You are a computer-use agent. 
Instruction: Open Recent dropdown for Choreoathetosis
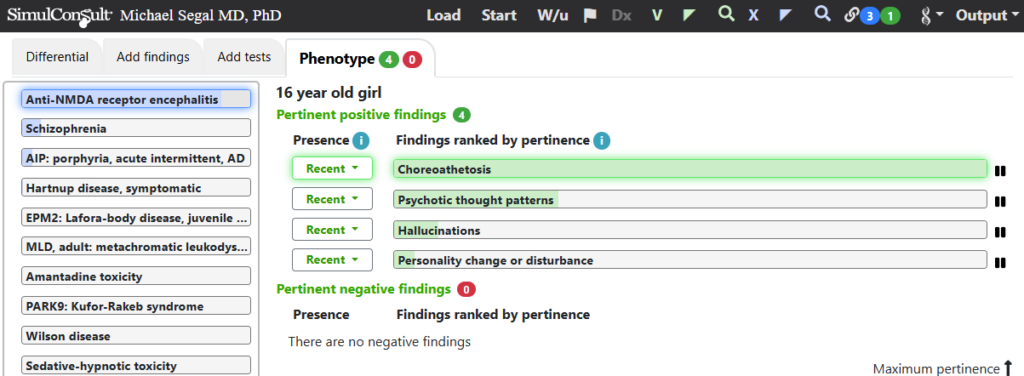(x=332, y=168)
